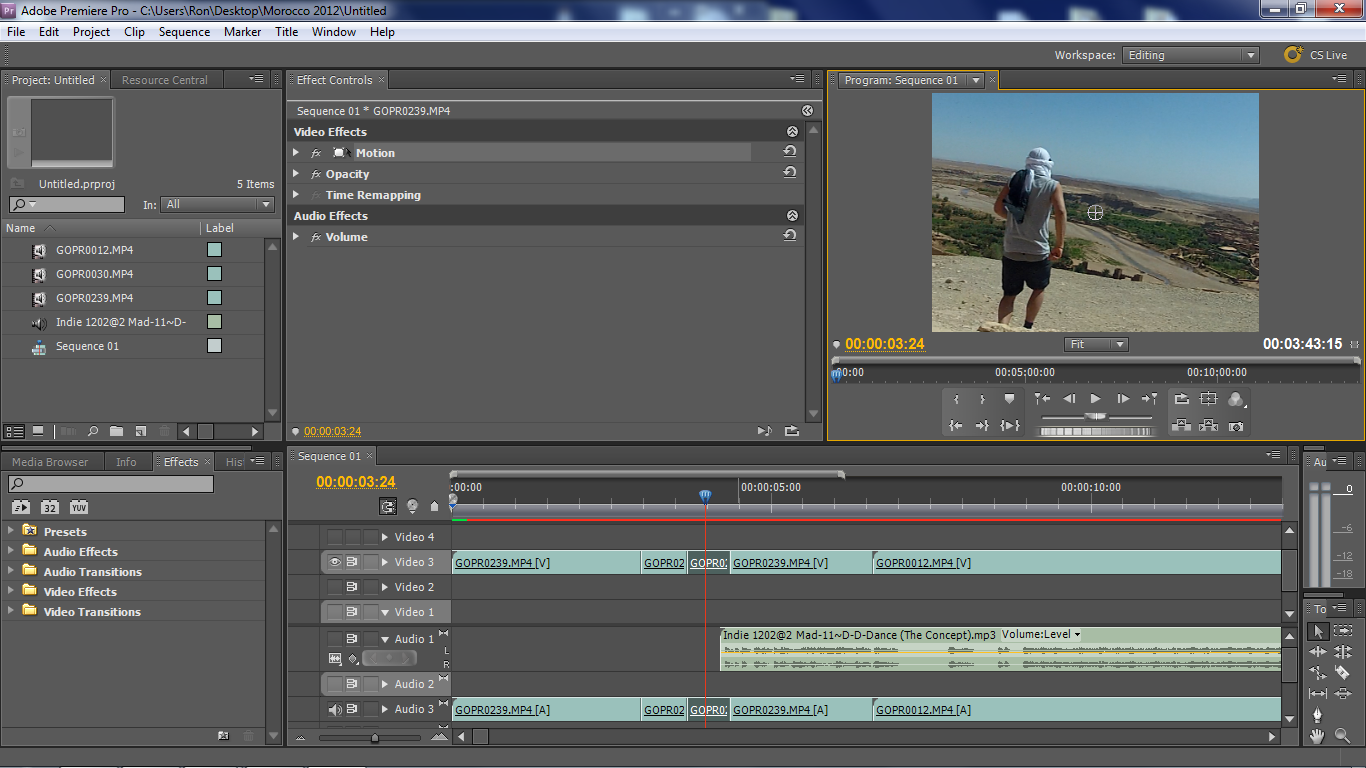This screenshot has height=768, width=1366.
Task: Open the Title menu
Action: [x=287, y=32]
